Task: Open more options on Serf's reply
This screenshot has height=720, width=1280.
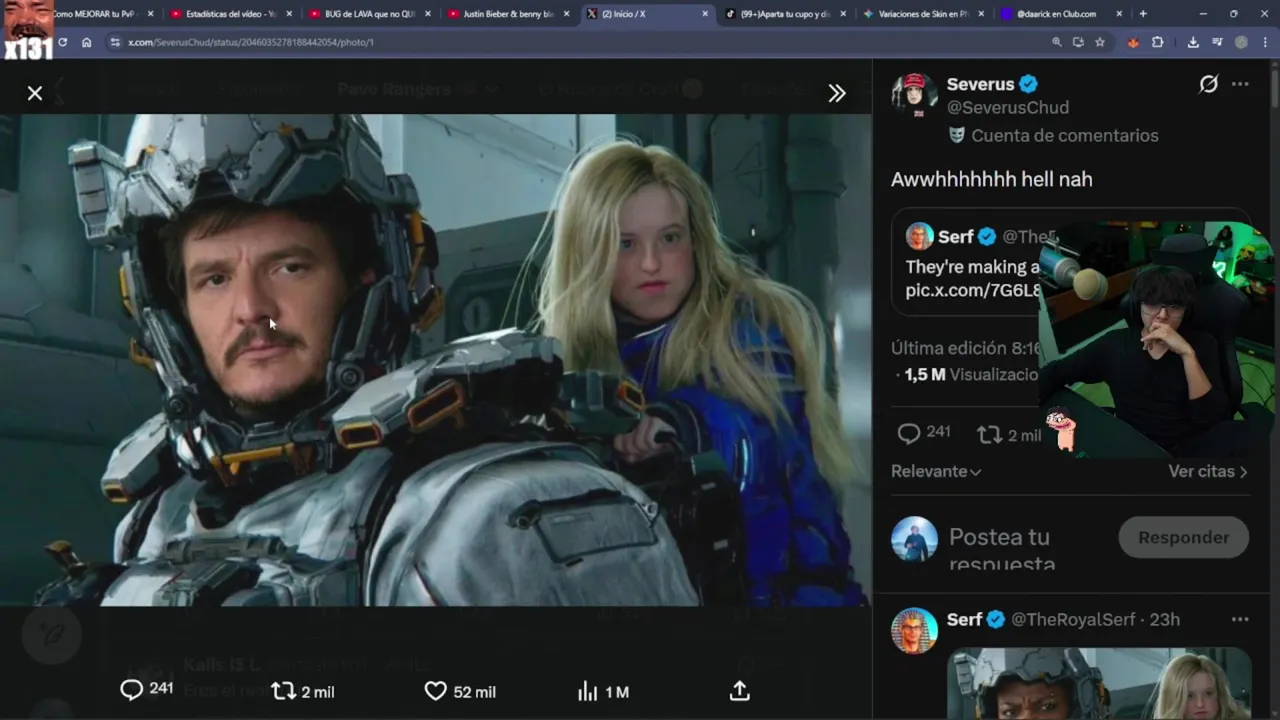Action: [x=1240, y=619]
